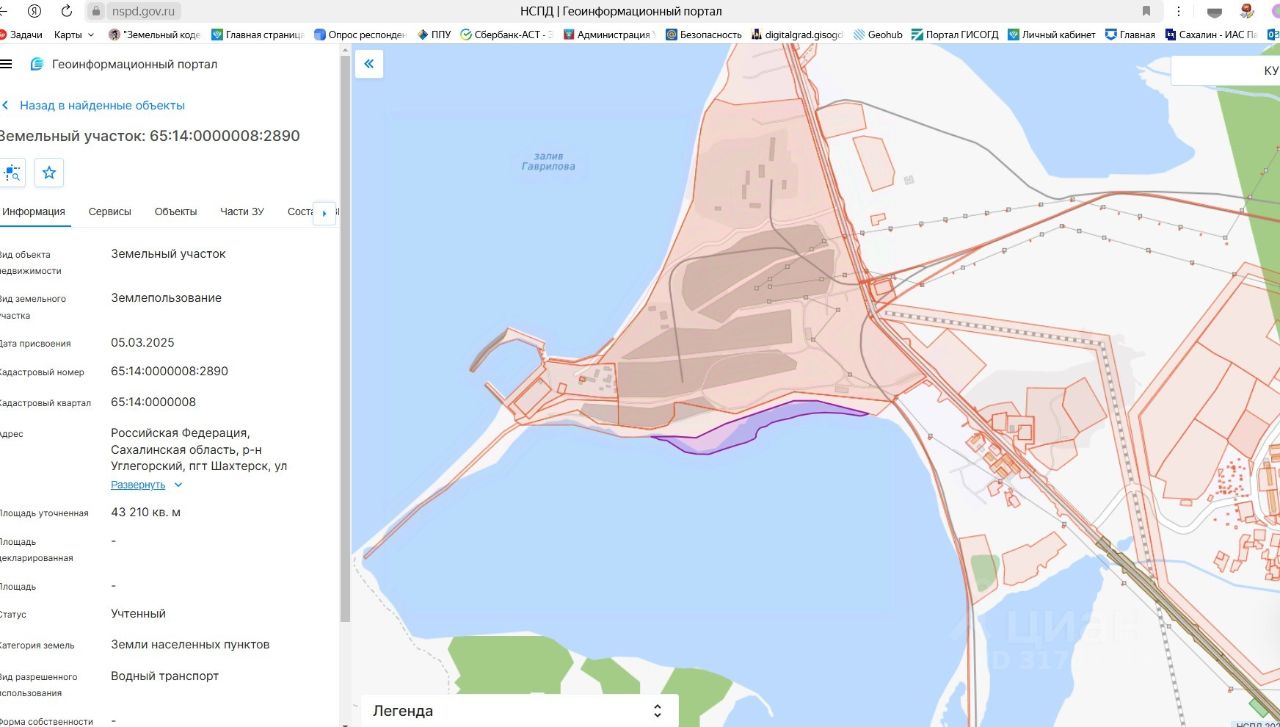
Task: Open the Портал ГИСОГД bookmark
Action: click(x=955, y=34)
